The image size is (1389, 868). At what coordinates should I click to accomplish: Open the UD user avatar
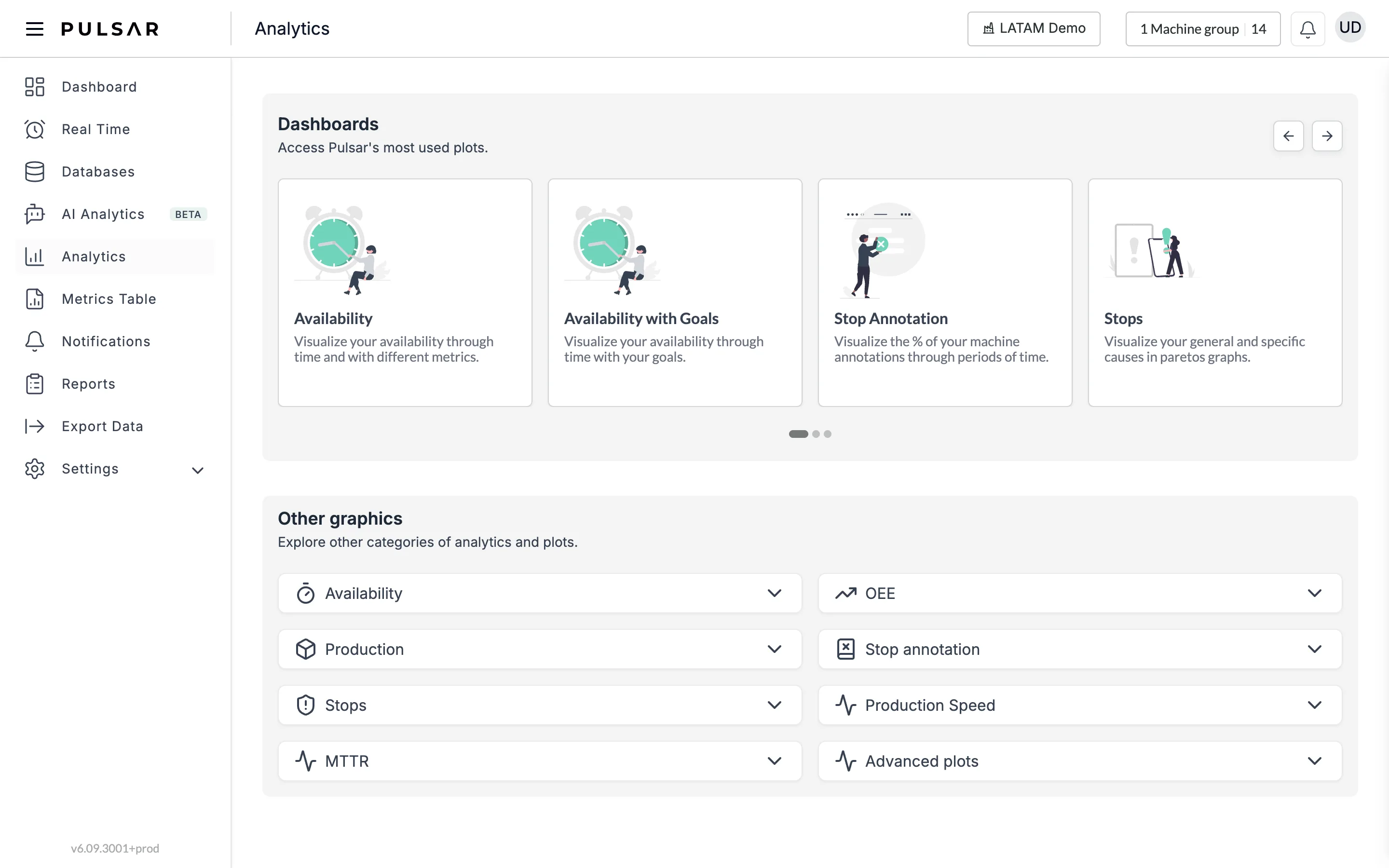pos(1350,27)
